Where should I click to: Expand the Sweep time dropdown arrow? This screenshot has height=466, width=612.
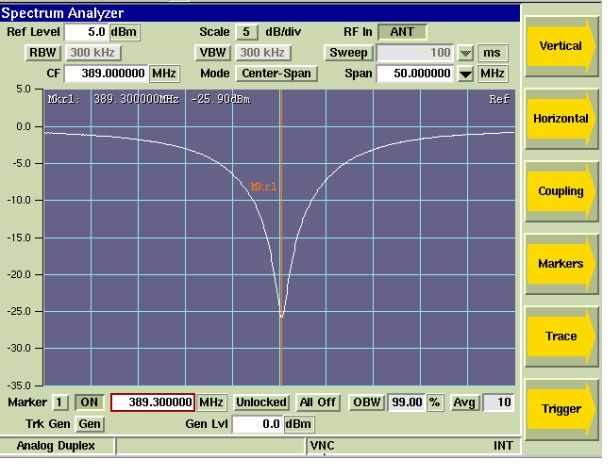[464, 53]
